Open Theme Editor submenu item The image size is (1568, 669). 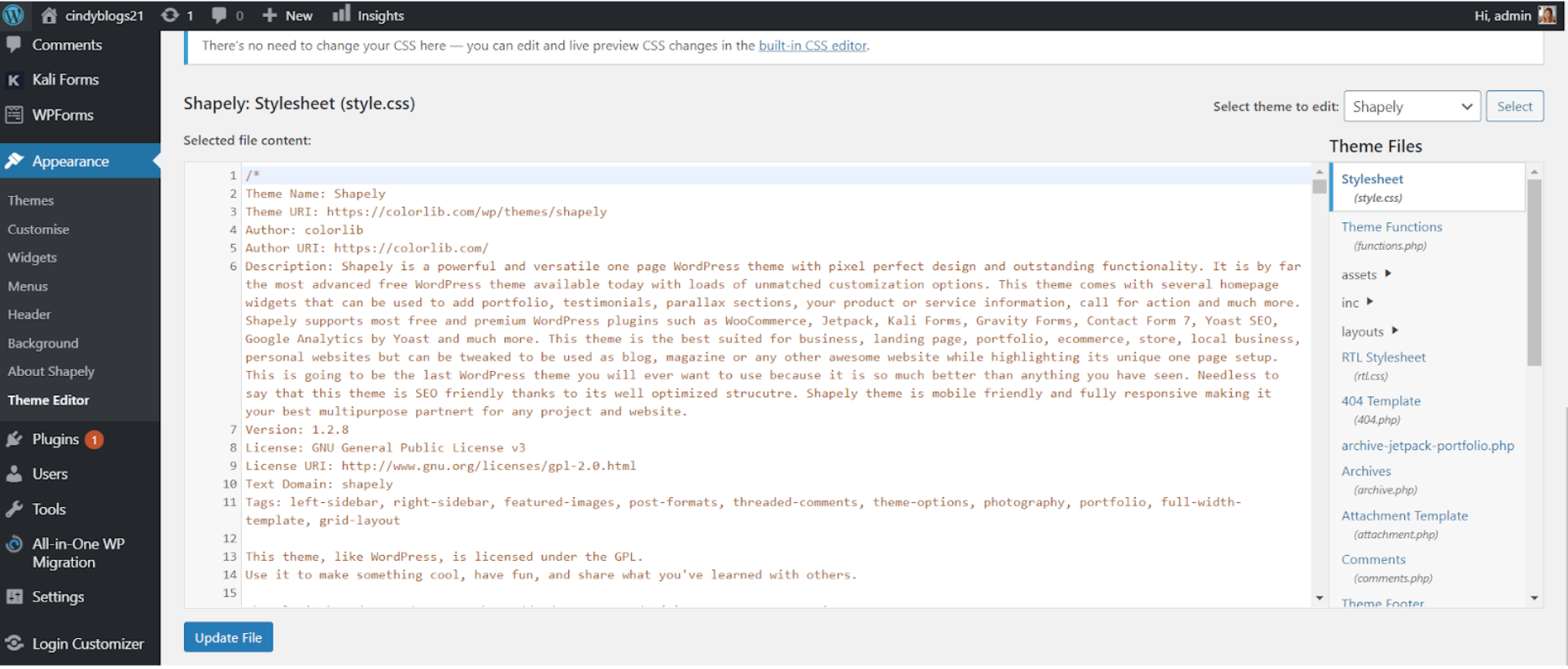coord(49,400)
